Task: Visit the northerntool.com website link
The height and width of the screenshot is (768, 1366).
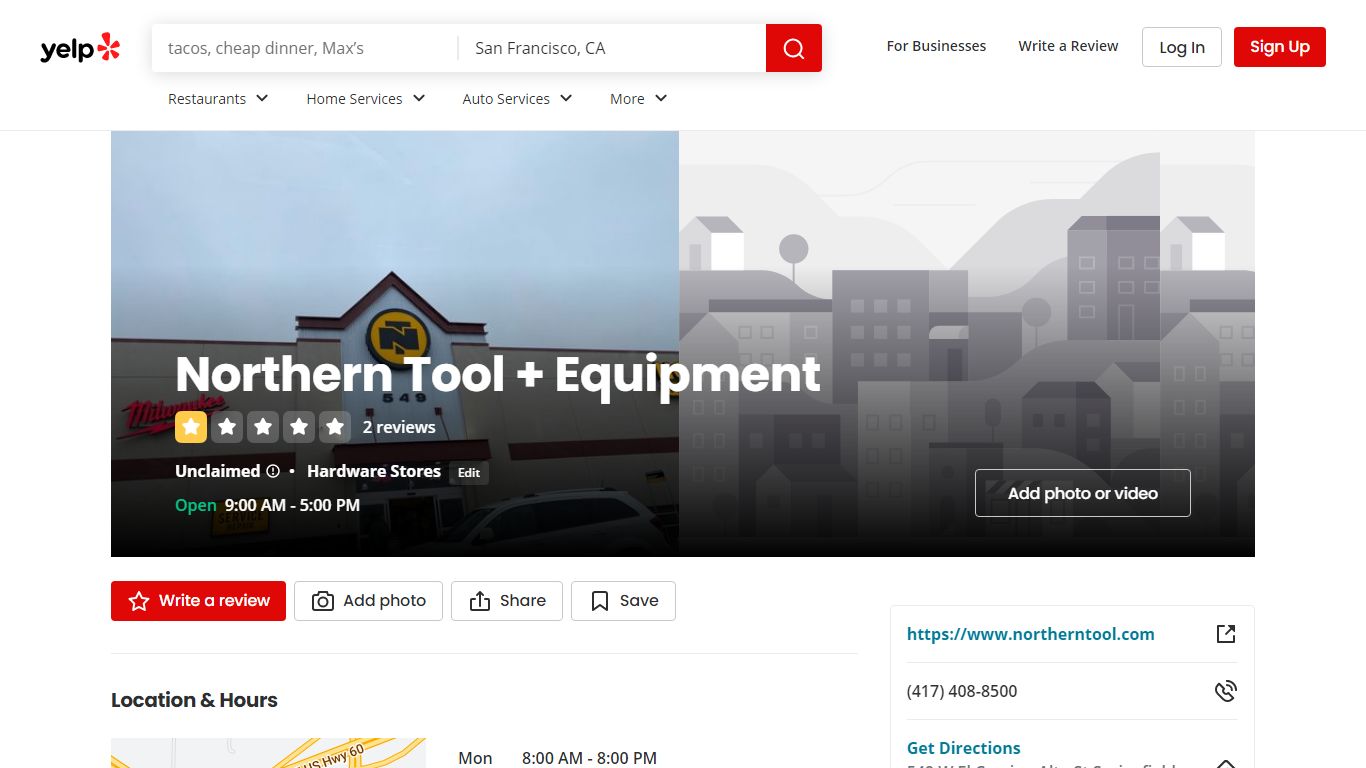Action: pyautogui.click(x=1030, y=634)
